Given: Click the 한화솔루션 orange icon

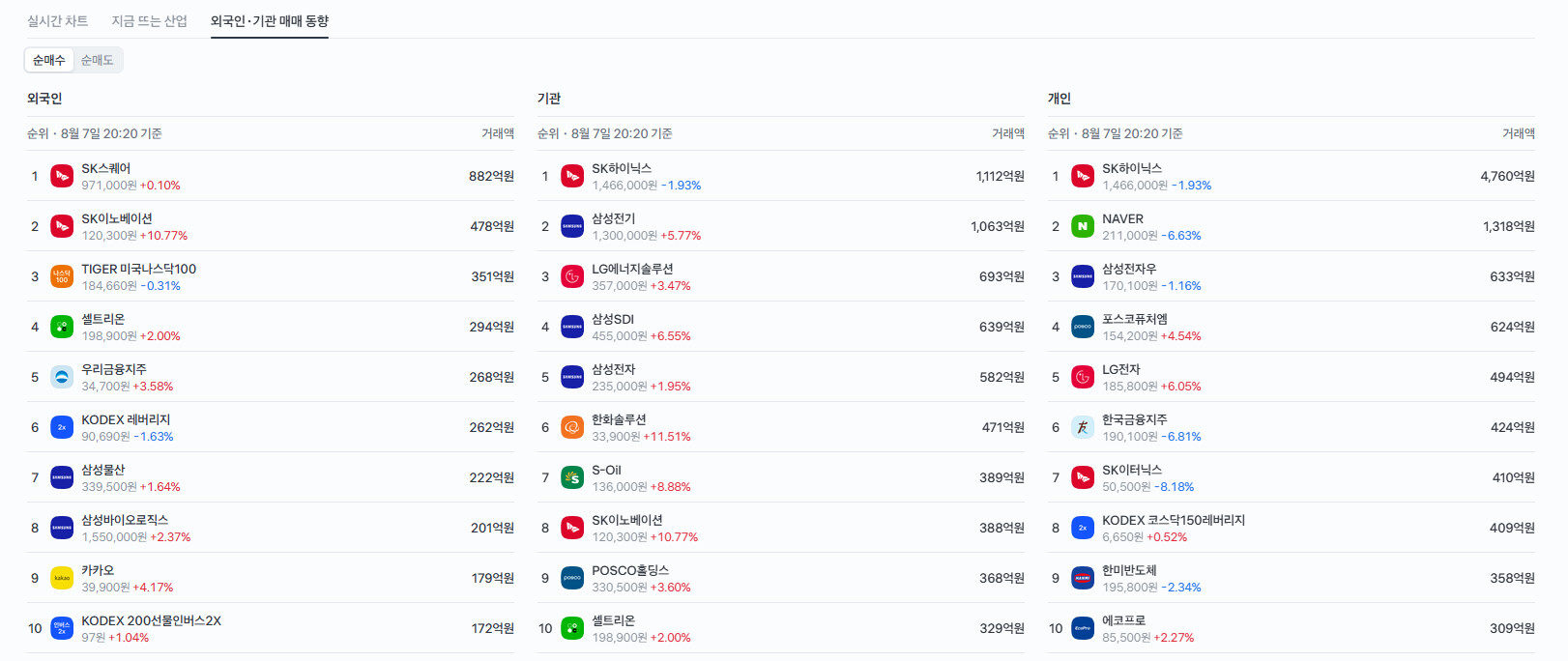Looking at the screenshot, I should [x=572, y=427].
